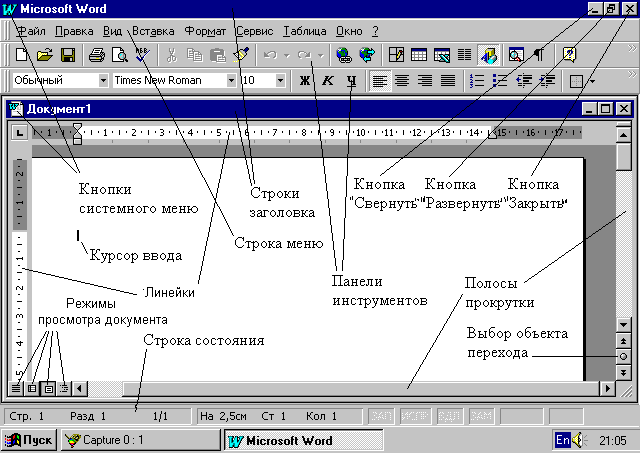Open the Формат menu

click(x=205, y=31)
